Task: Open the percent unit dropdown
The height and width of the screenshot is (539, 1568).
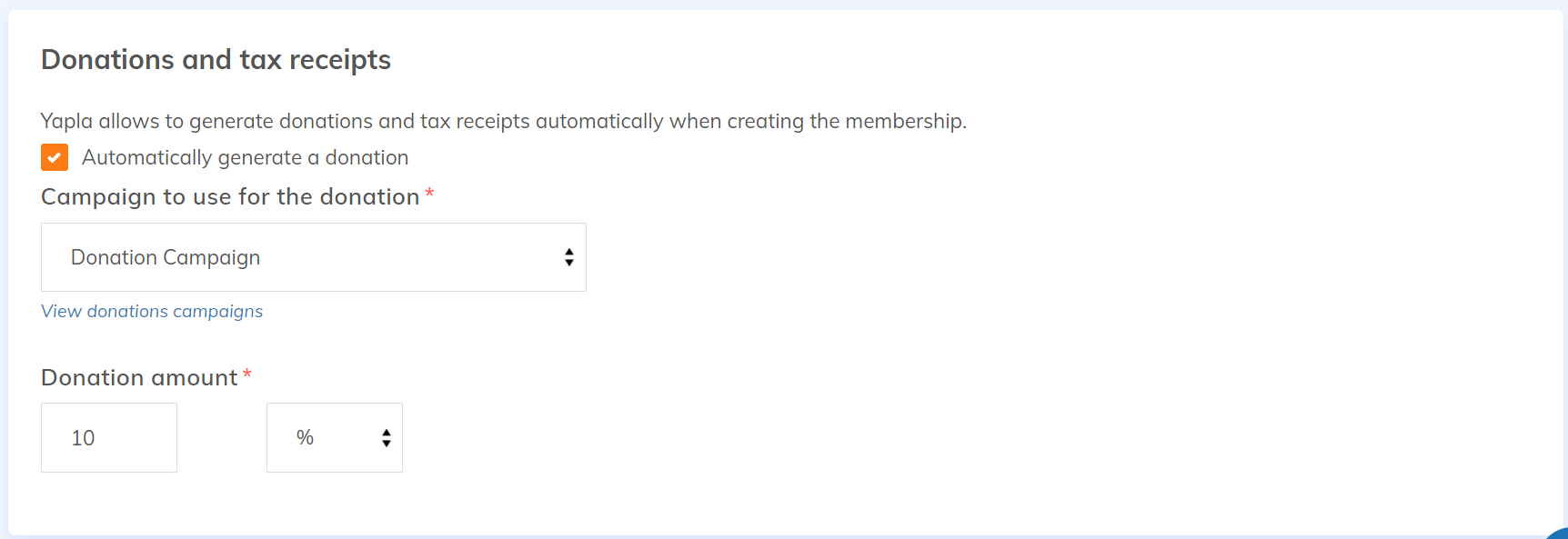Action: (334, 437)
